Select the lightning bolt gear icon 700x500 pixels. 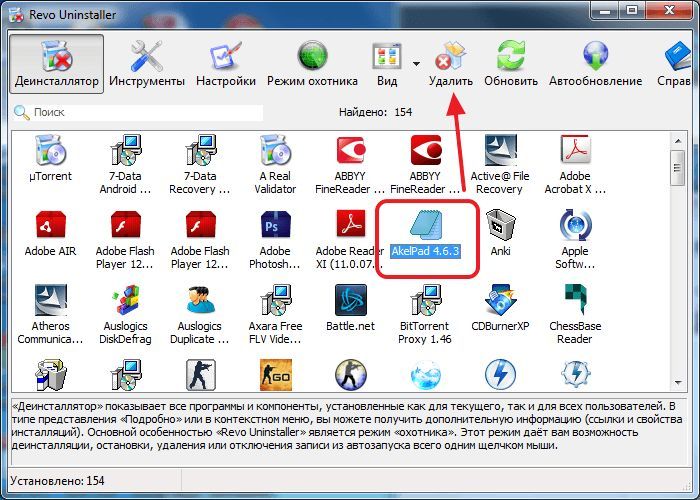[x=575, y=375]
